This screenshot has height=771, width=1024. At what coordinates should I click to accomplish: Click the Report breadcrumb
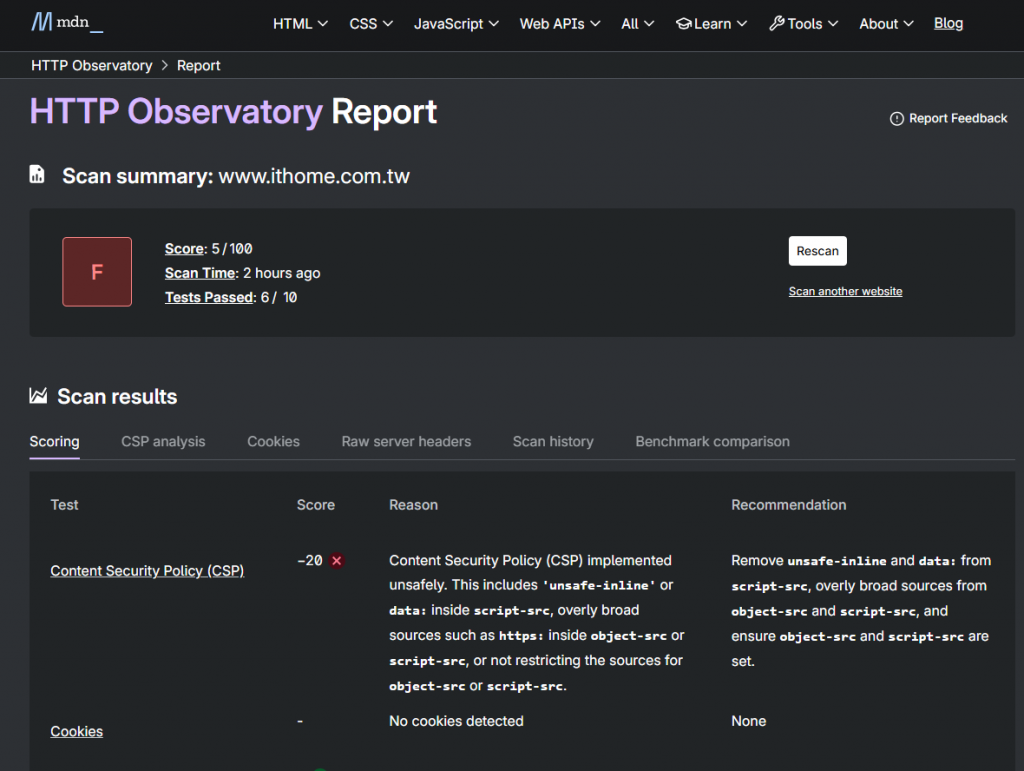point(199,65)
